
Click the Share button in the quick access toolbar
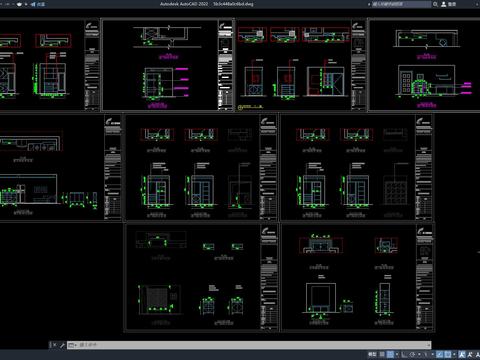tap(38, 4)
